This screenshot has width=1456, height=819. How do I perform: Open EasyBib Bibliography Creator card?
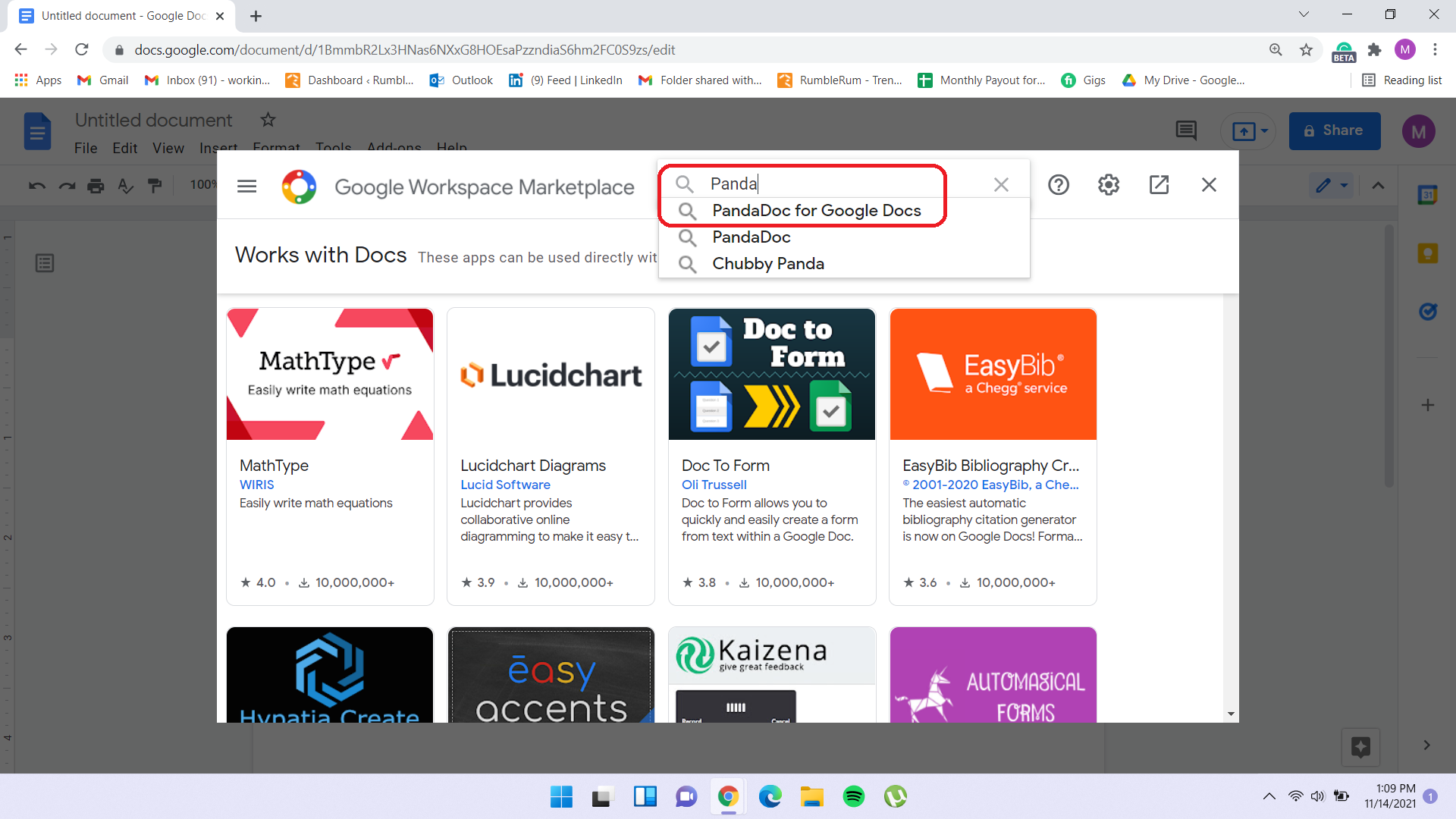pos(993,457)
